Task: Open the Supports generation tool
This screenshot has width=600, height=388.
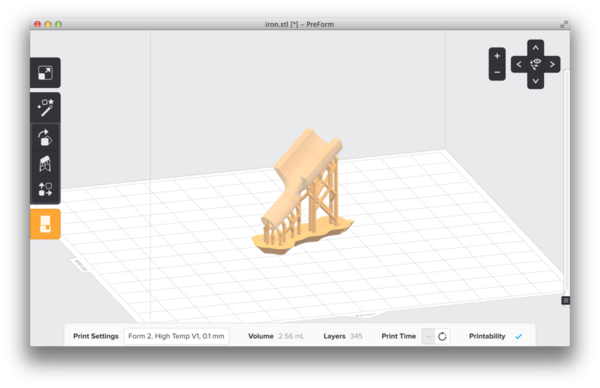Action: [x=45, y=163]
